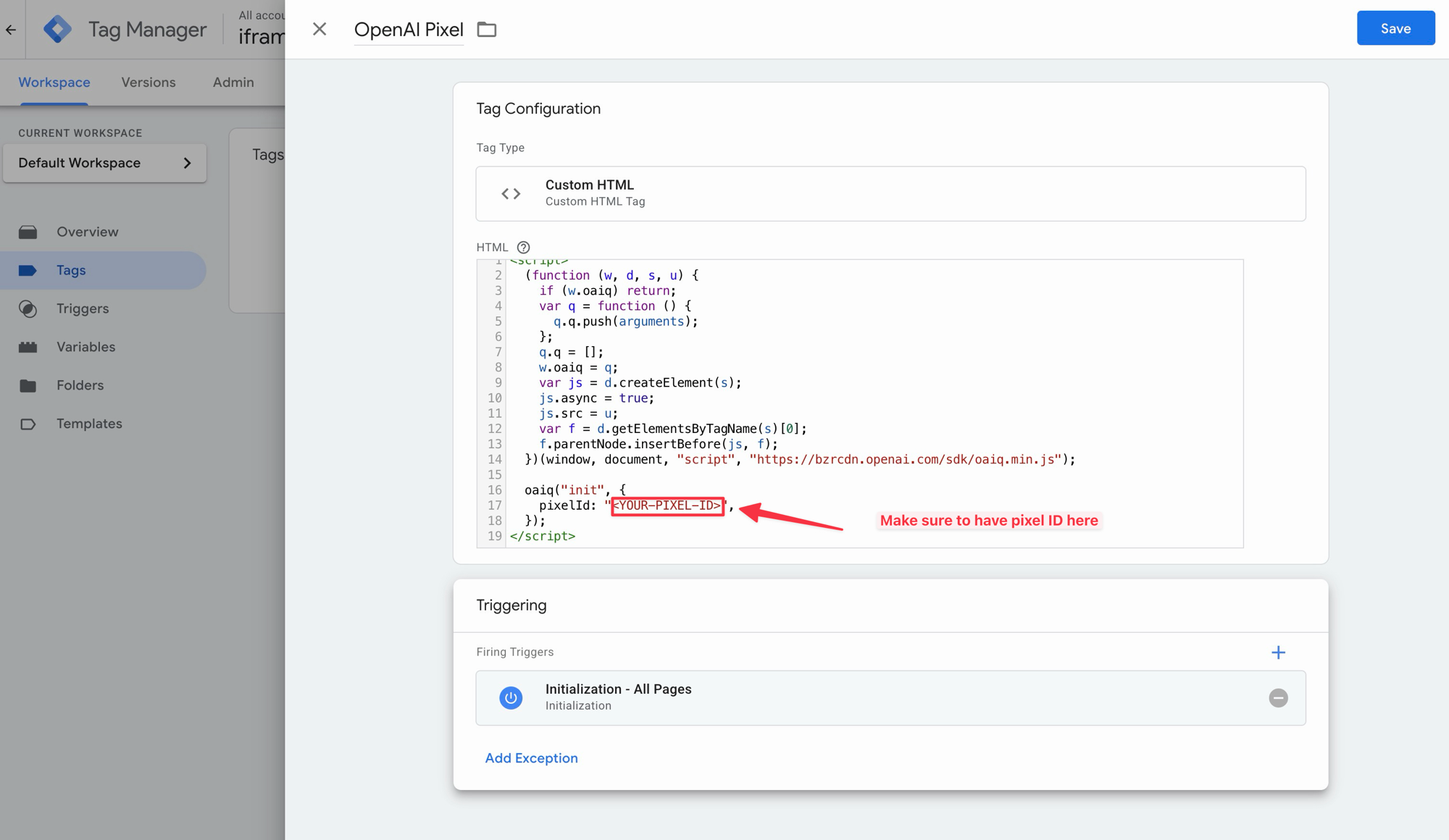This screenshot has width=1449, height=840.
Task: Click the Tag Manager diamond logo
Action: [x=57, y=29]
